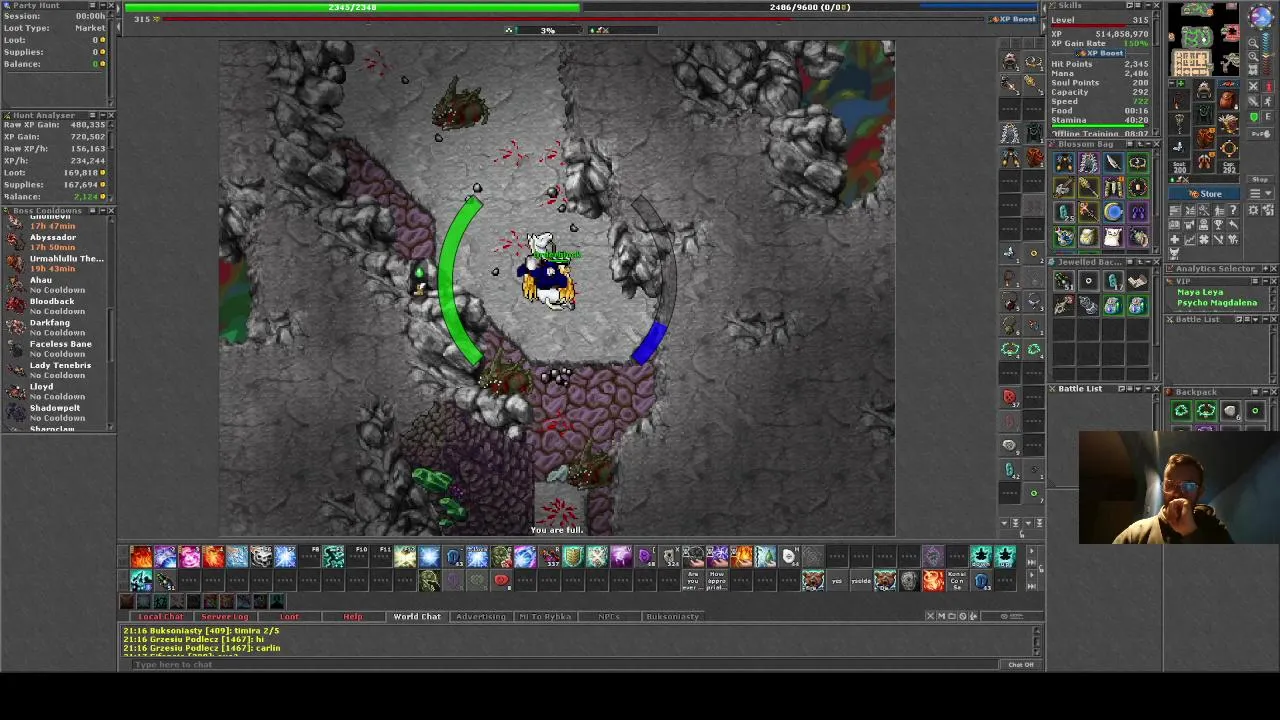Switch to the Local Chat tab
Screen dimensions: 1280x720
pos(160,616)
